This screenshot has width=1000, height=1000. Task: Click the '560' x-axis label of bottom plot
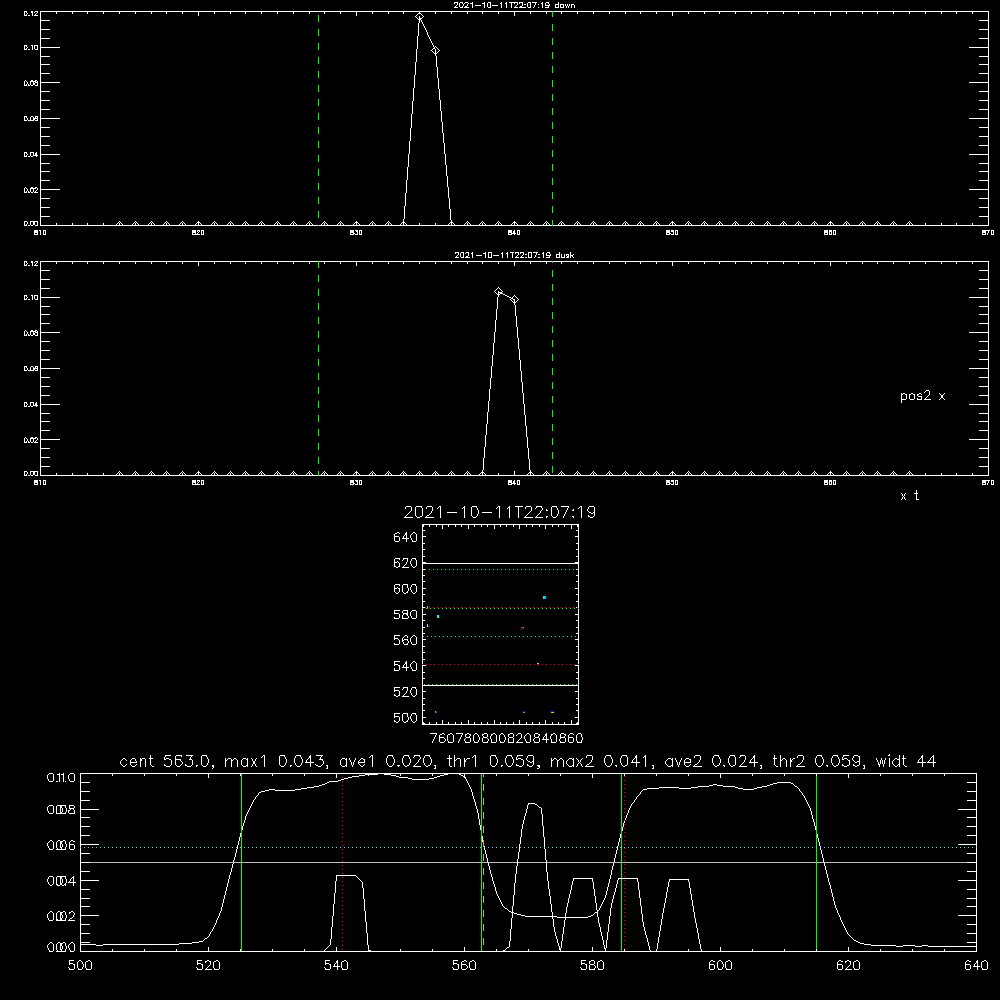pyautogui.click(x=464, y=965)
